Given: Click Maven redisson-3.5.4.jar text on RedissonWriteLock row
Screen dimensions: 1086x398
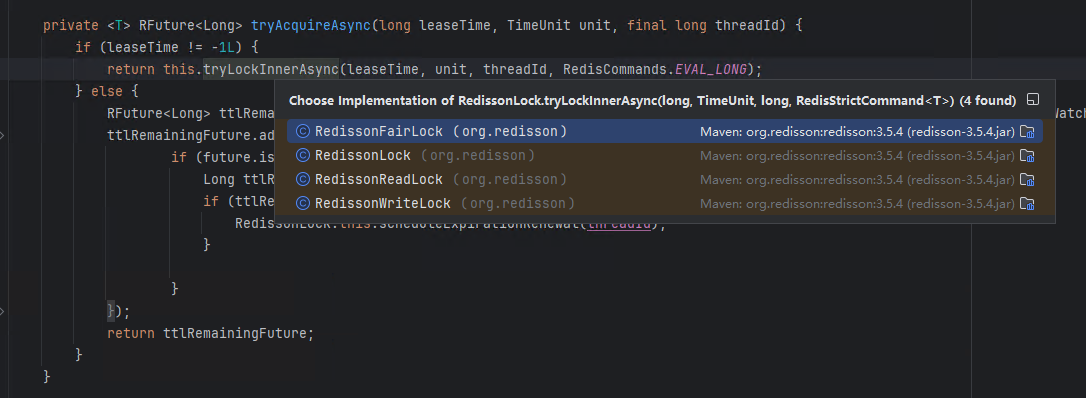Looking at the screenshot, I should click(x=857, y=203).
